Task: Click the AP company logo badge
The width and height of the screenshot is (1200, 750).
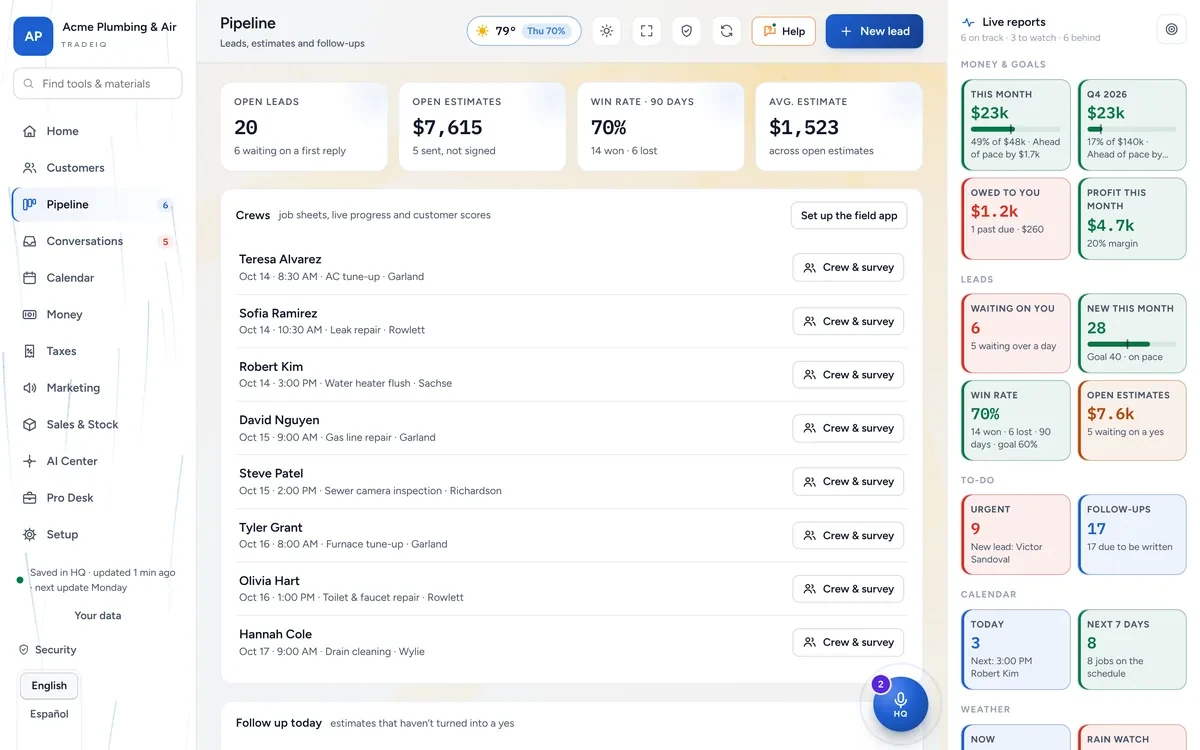Action: pyautogui.click(x=33, y=36)
